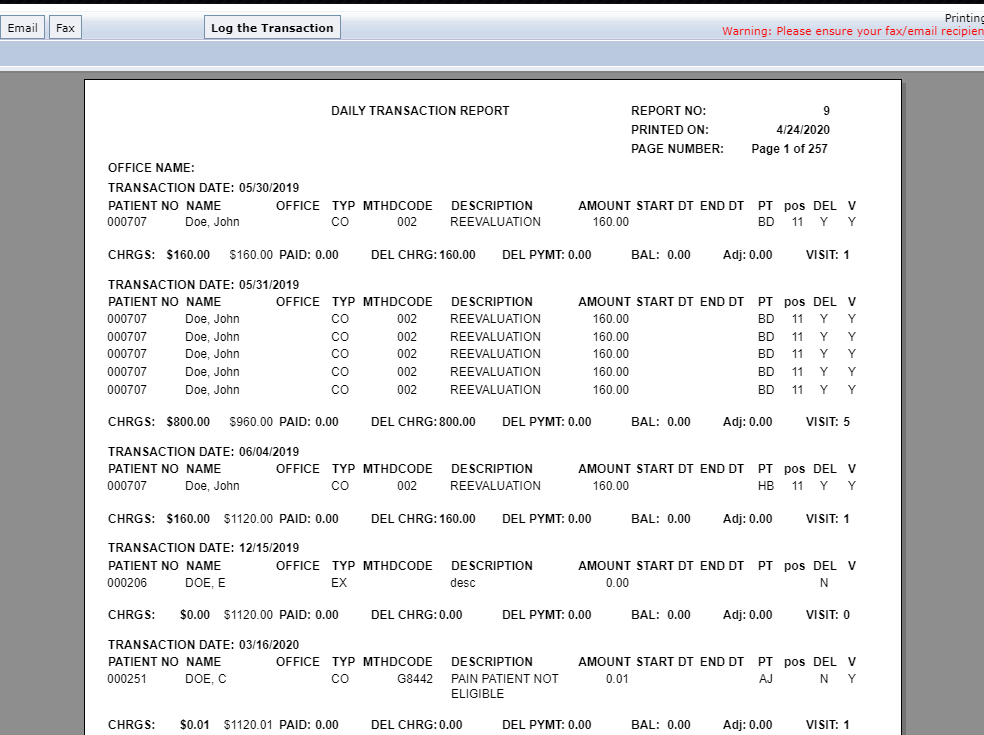This screenshot has width=984, height=735.
Task: Click the Email button
Action: coord(22,28)
